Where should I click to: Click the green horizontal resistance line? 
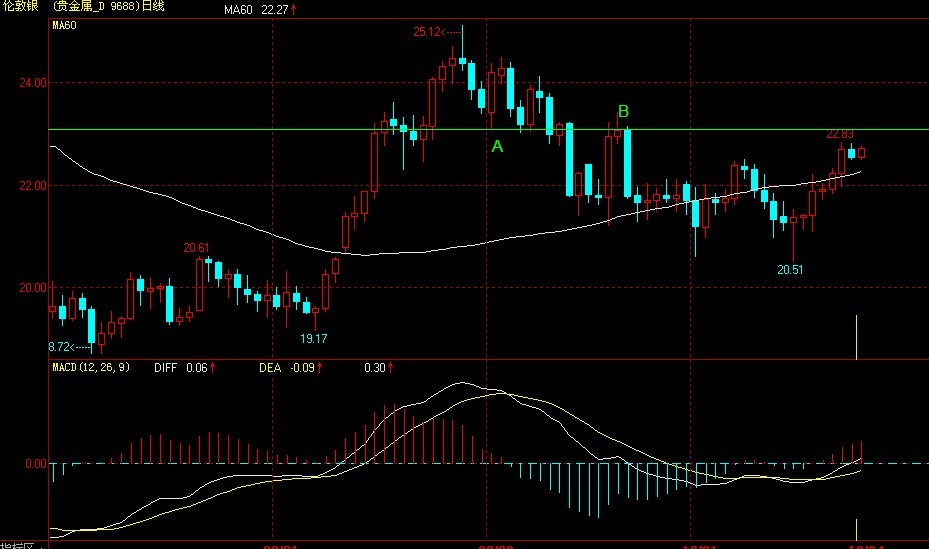coord(488,129)
